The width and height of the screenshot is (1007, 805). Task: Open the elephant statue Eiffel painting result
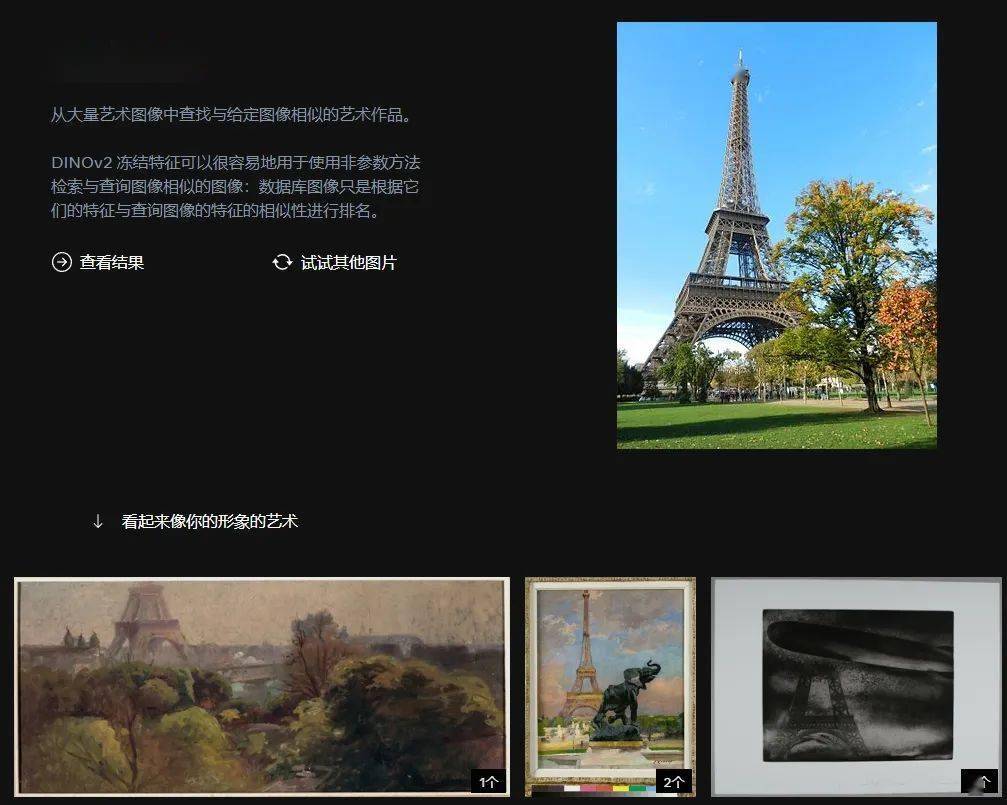(610, 687)
